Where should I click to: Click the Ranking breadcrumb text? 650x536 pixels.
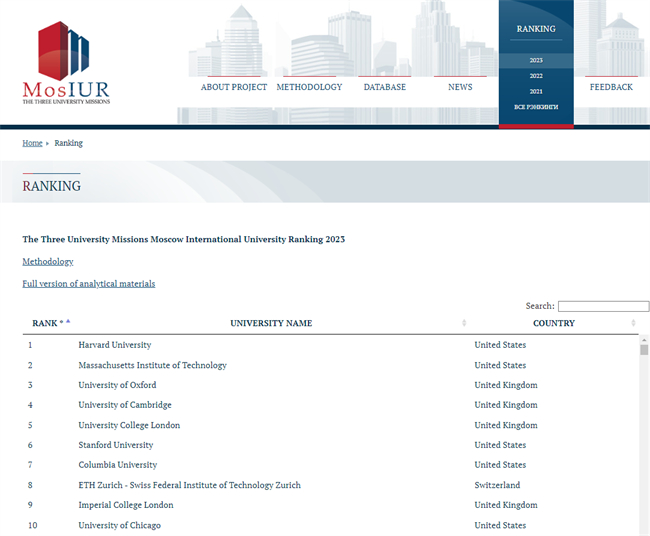point(68,143)
